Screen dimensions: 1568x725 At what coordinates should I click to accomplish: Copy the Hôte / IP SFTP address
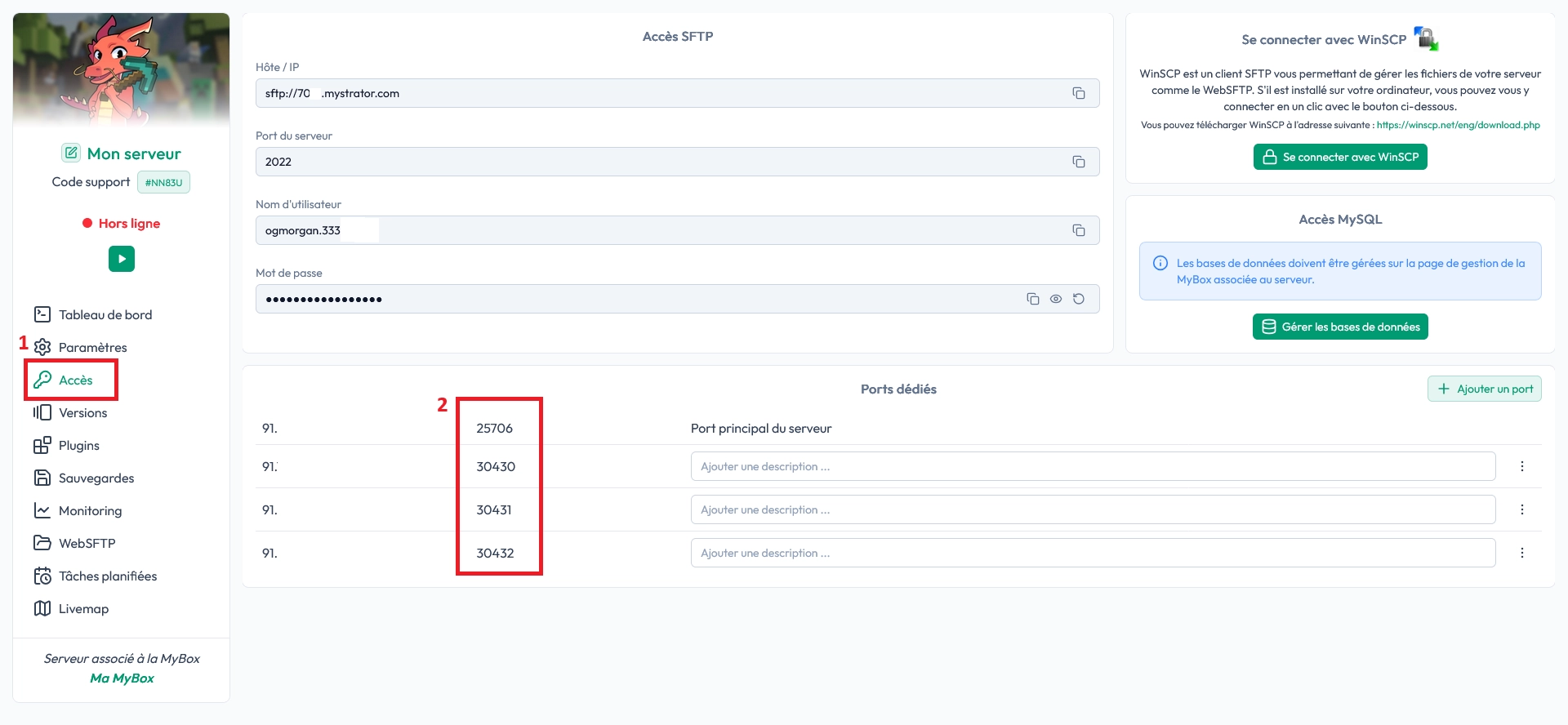click(x=1078, y=93)
